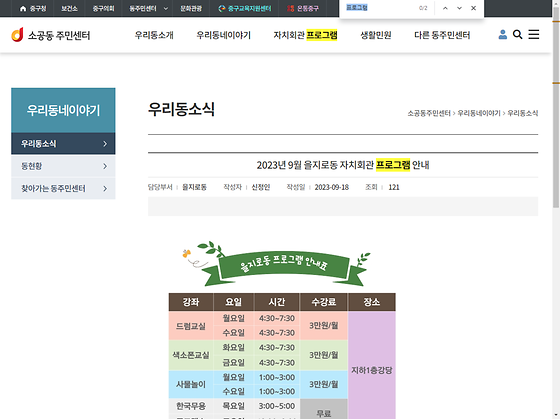
Task: Click the 한국무용 cell in the table
Action: pyautogui.click(x=191, y=406)
